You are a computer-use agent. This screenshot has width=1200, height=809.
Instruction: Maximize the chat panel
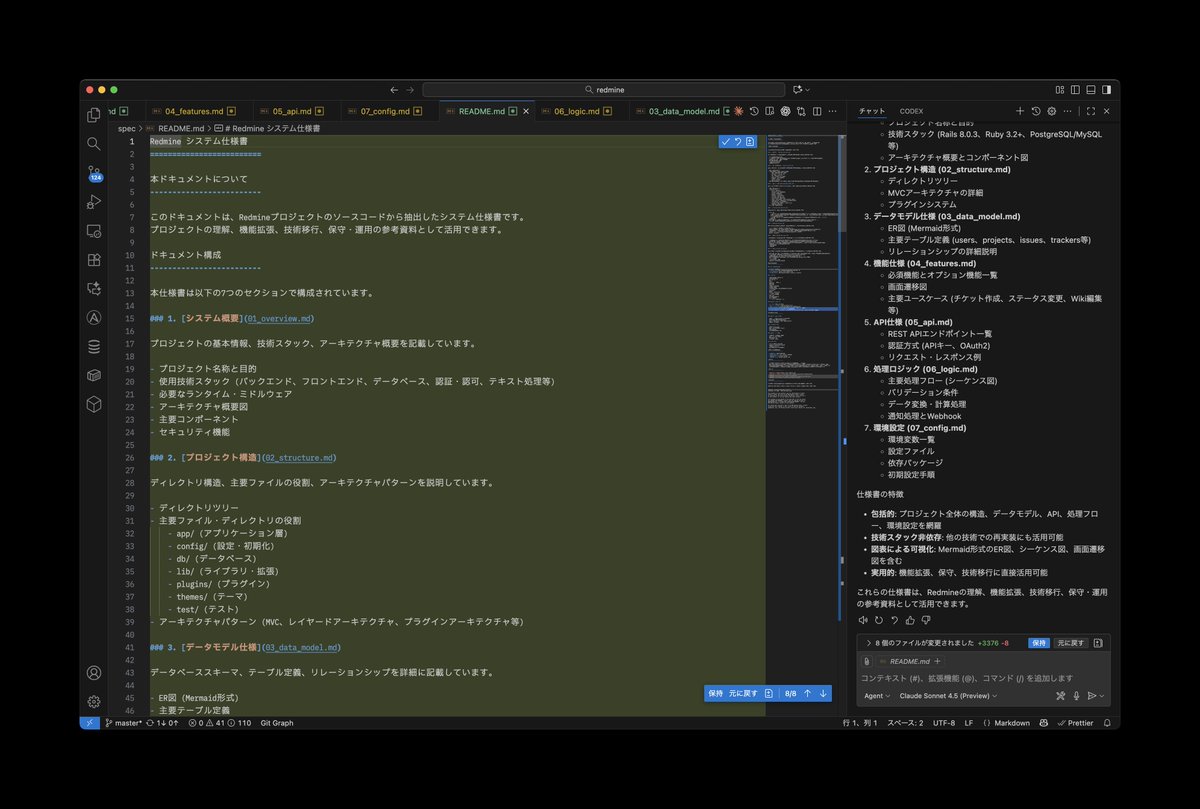1091,111
